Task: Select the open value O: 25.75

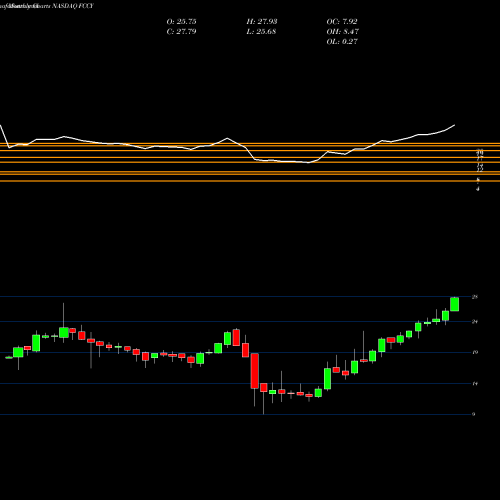Action: [181, 22]
